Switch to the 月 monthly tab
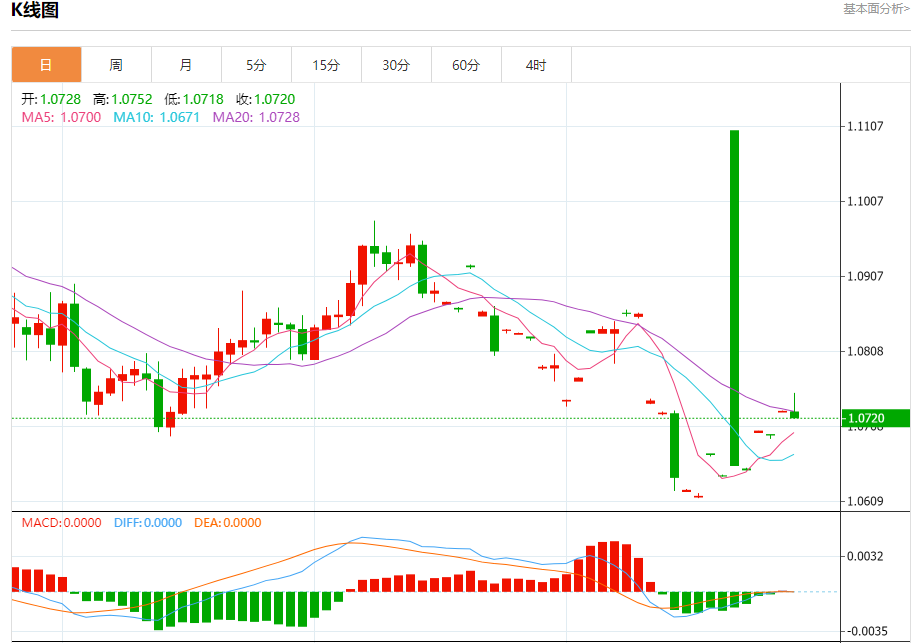Image resolution: width=916 pixels, height=643 pixels. [x=186, y=65]
